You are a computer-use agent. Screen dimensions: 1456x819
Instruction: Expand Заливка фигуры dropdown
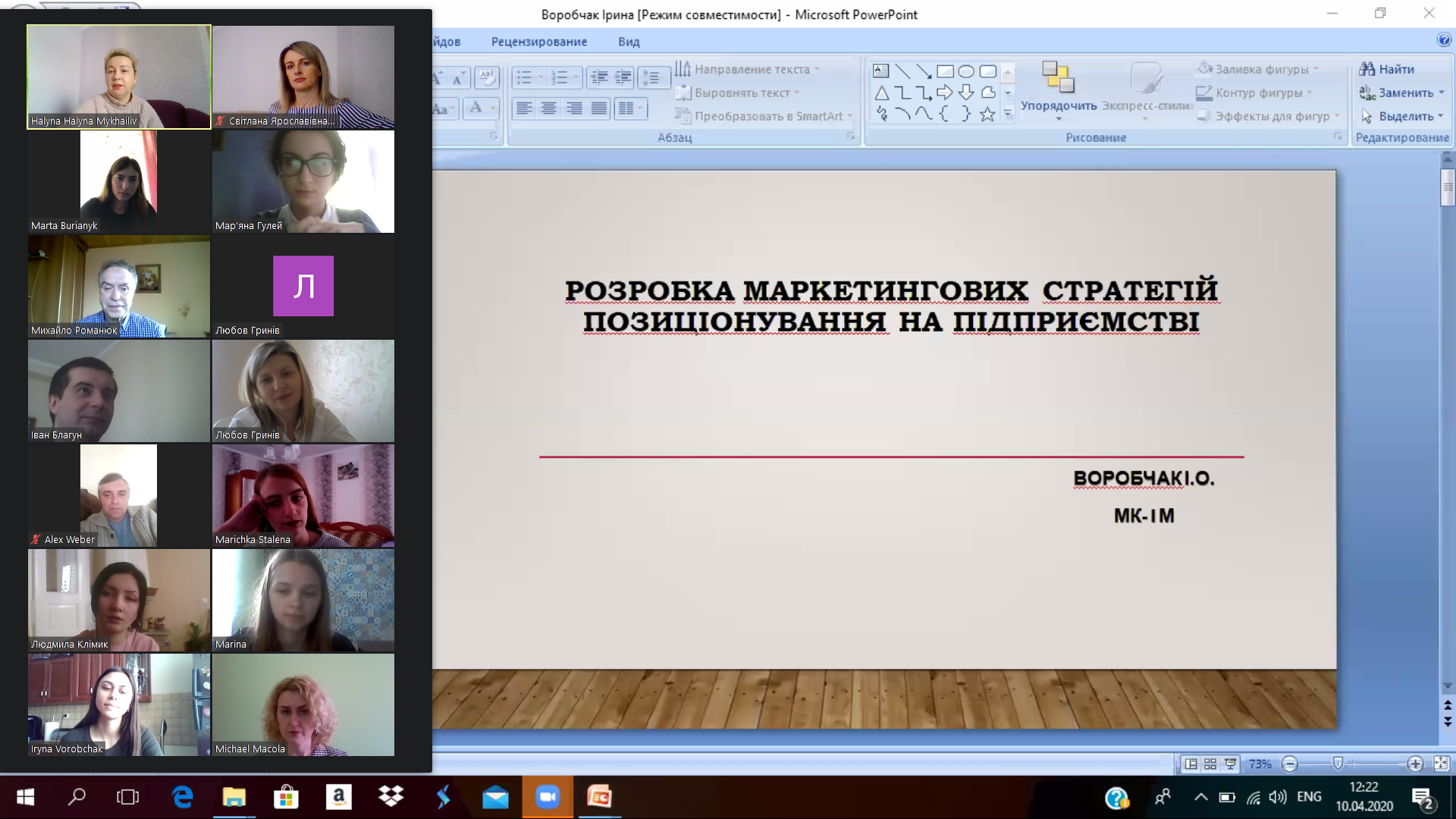click(1316, 69)
